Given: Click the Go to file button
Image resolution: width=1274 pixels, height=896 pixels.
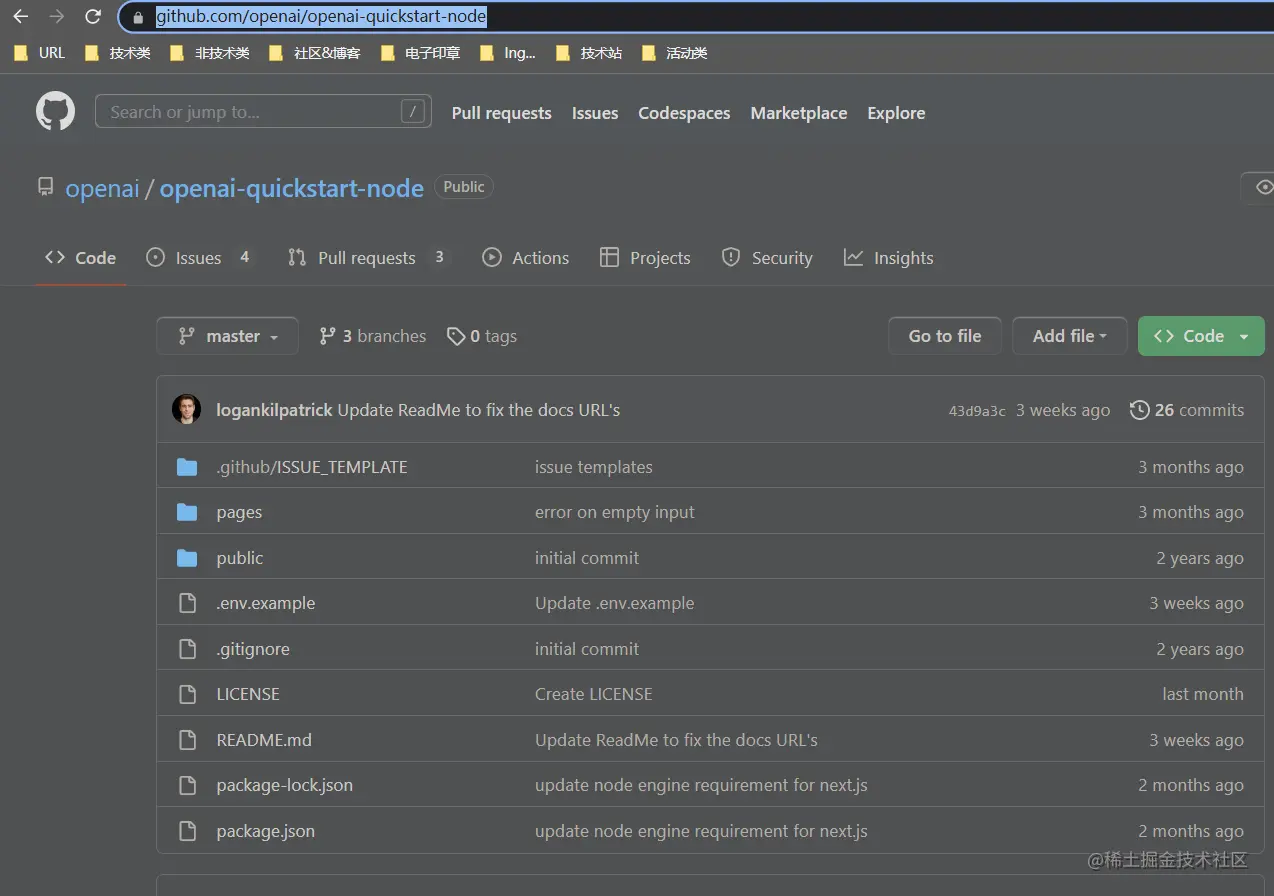Looking at the screenshot, I should (x=945, y=336).
